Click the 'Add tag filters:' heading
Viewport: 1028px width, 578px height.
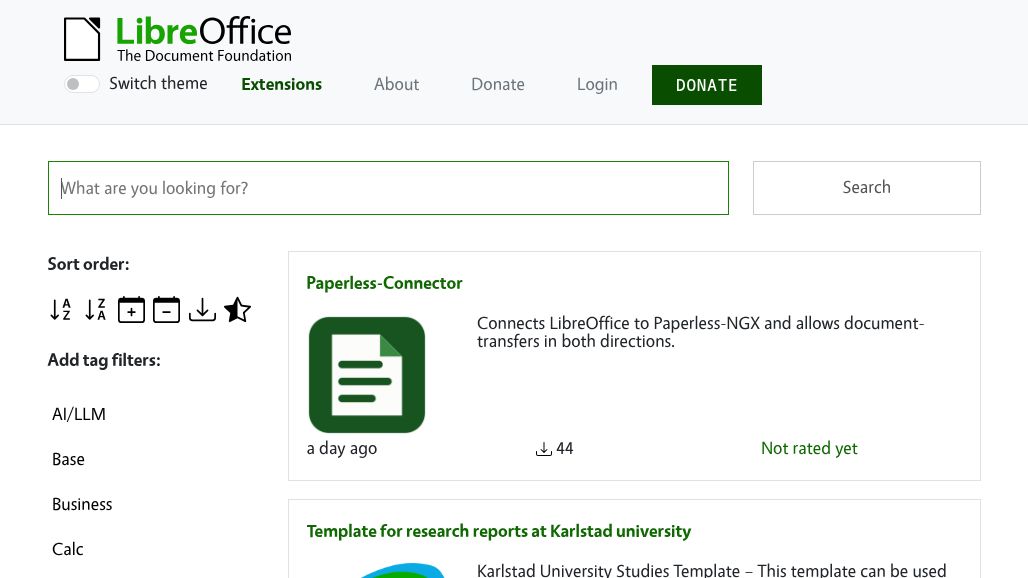(104, 360)
